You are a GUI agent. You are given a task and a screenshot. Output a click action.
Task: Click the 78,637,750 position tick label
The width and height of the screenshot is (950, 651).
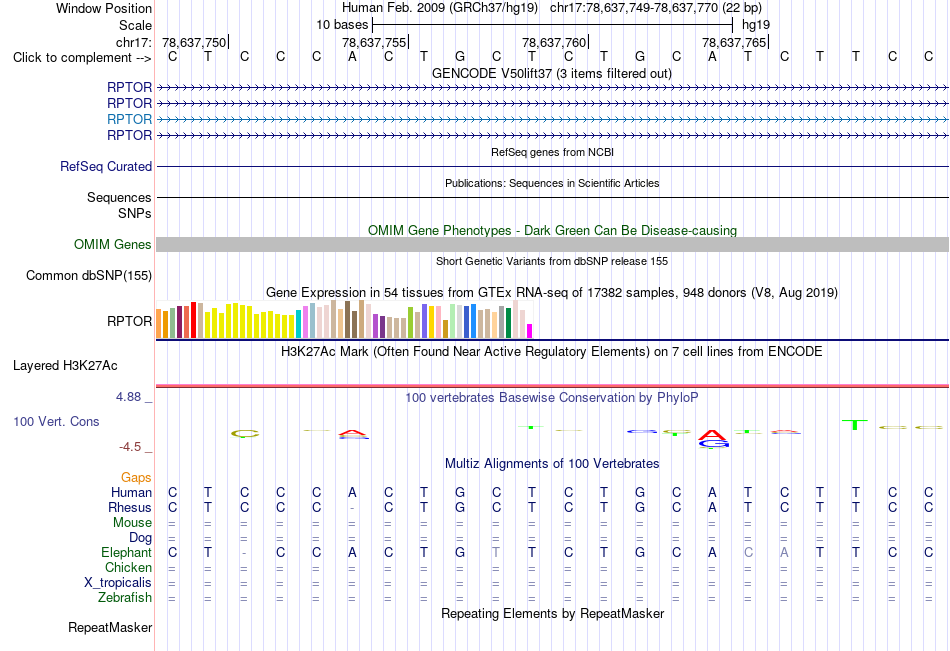coord(194,42)
